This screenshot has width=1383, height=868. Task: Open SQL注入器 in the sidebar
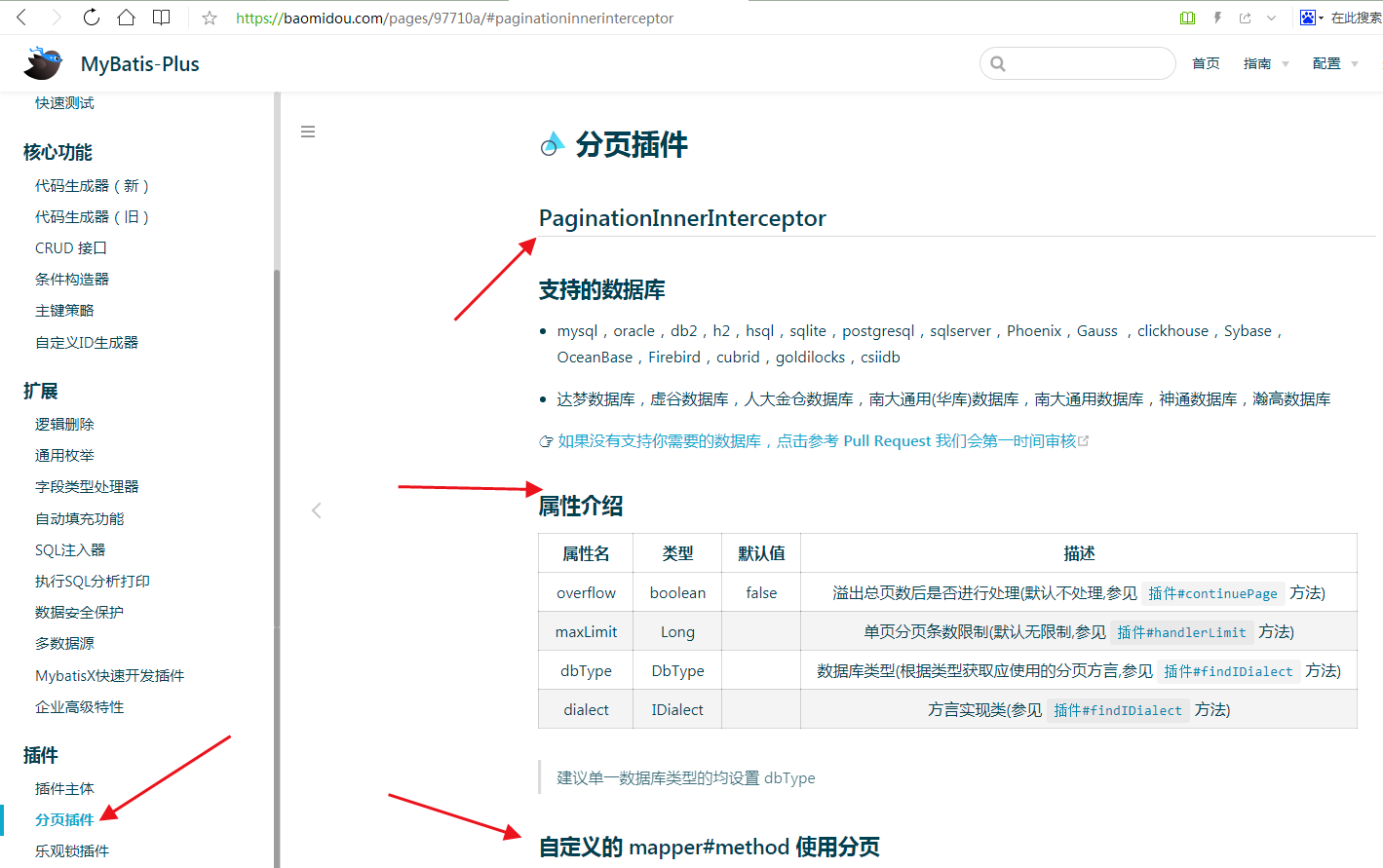[x=70, y=549]
